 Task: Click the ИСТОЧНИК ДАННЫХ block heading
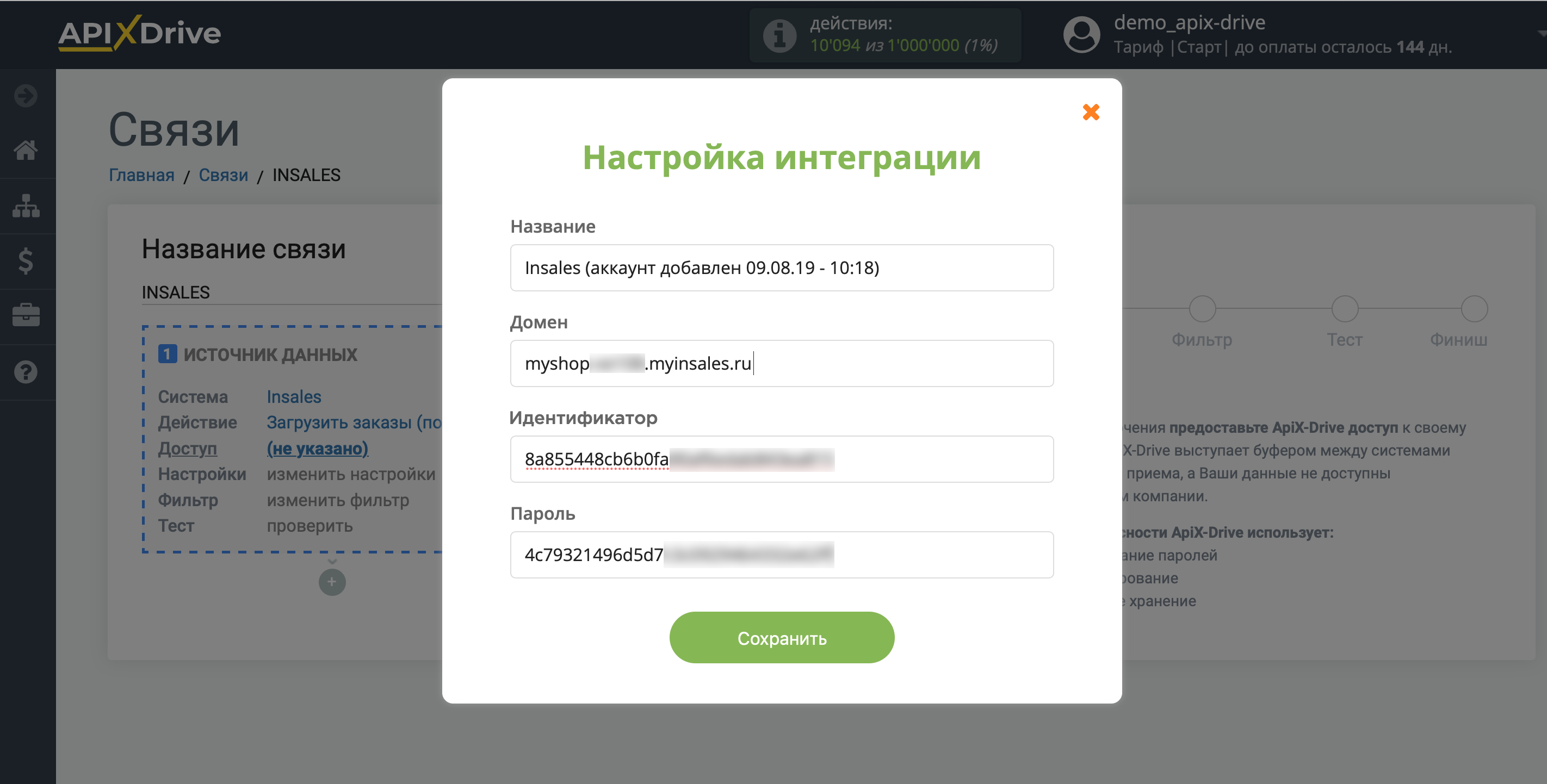tap(270, 354)
